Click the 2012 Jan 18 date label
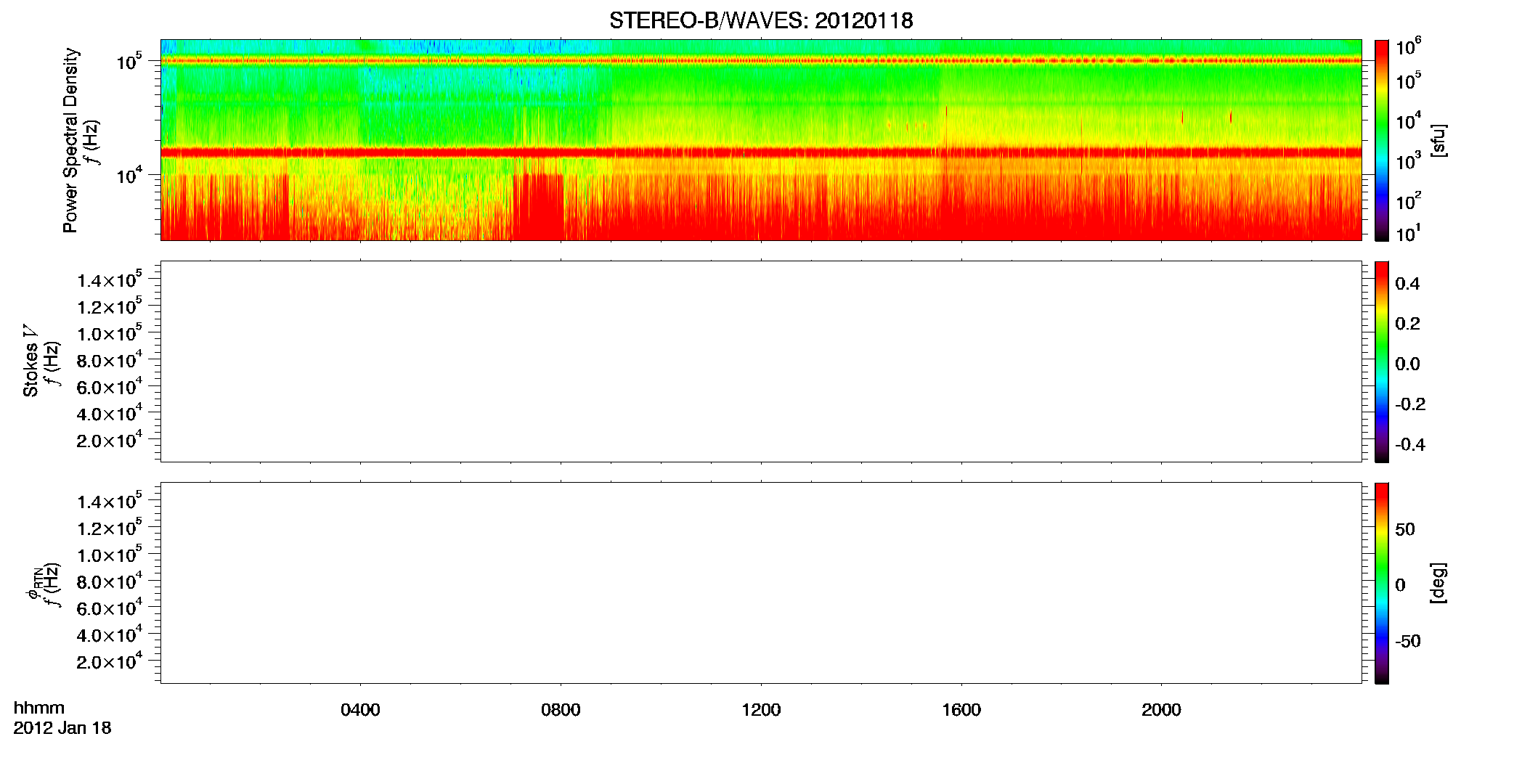1522x784 pixels. [x=62, y=728]
